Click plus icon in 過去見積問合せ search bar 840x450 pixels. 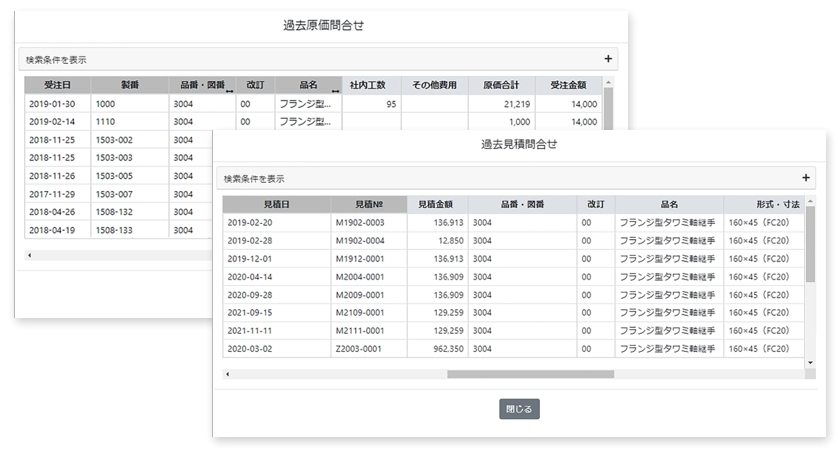point(806,178)
